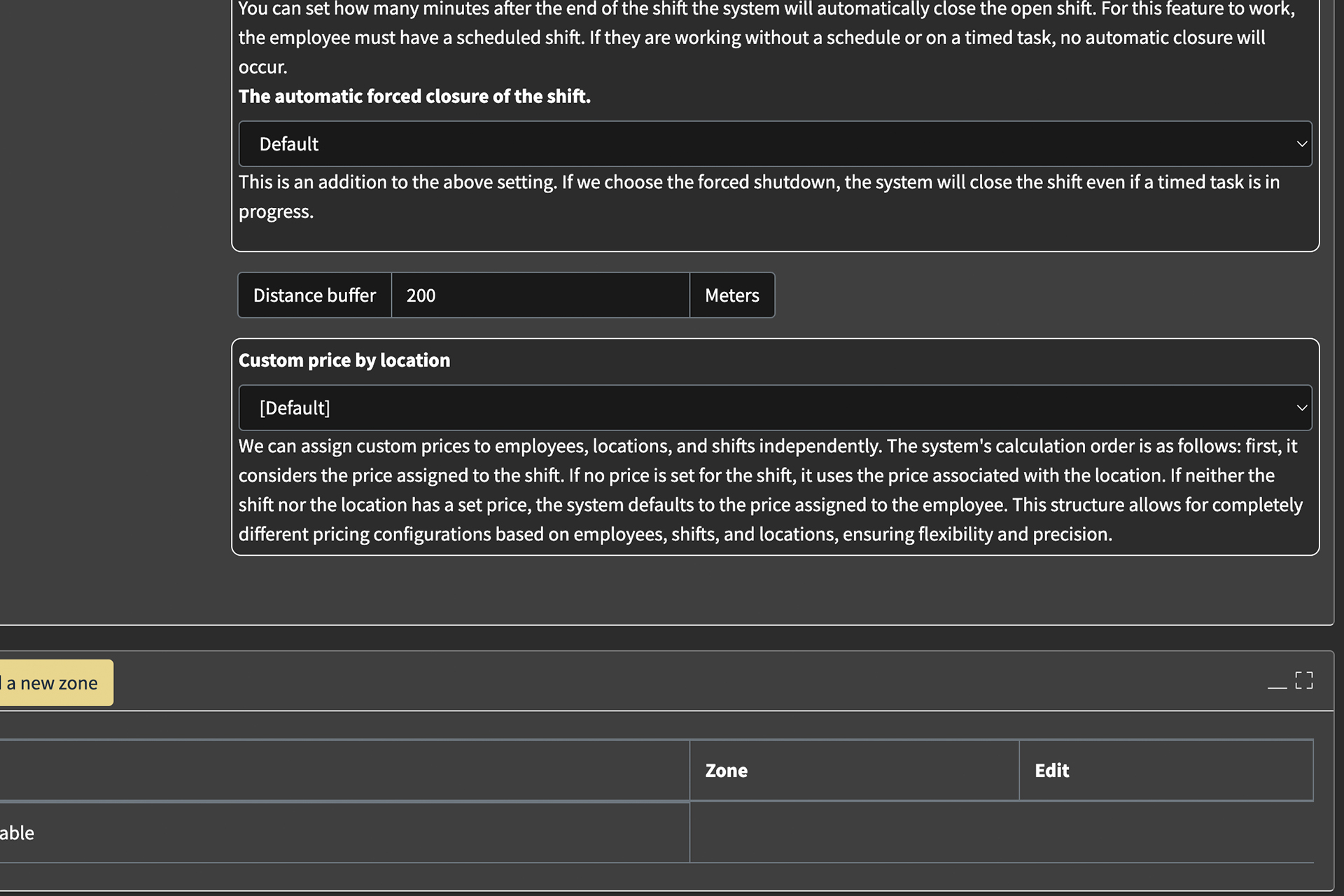Expand the zones panel to fullscreen

[1304, 680]
